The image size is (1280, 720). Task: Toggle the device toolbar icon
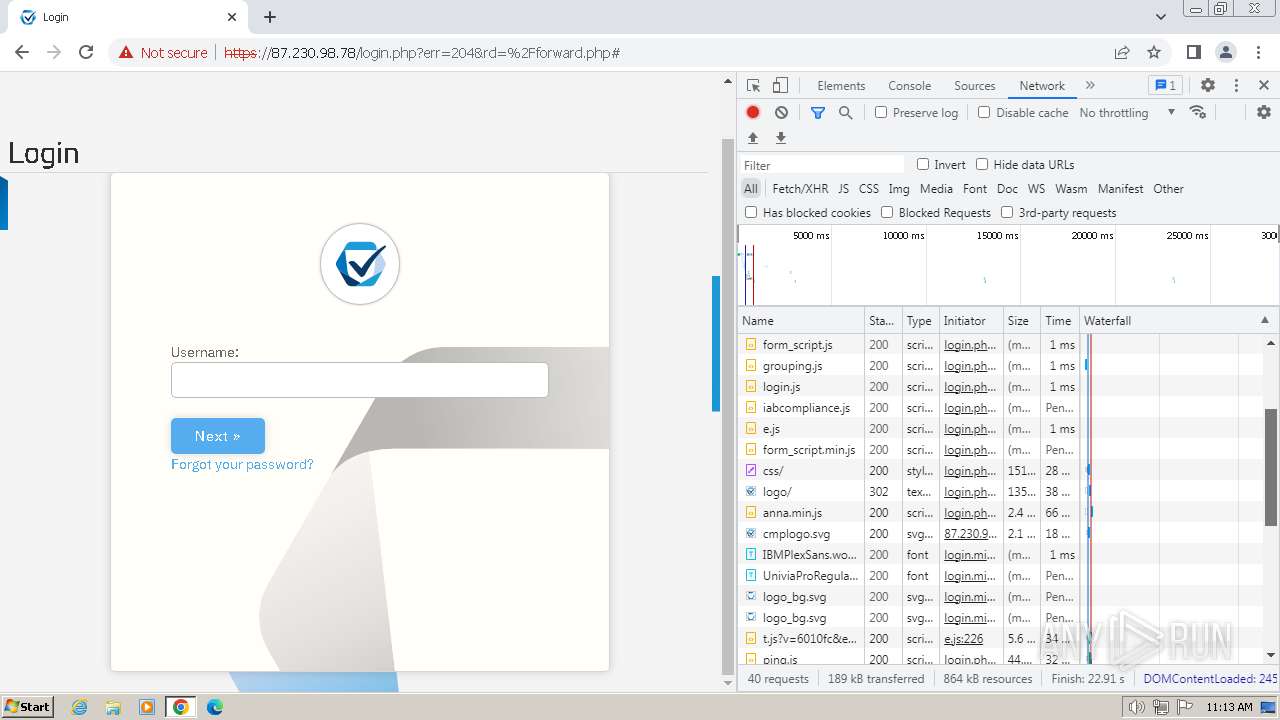(780, 86)
